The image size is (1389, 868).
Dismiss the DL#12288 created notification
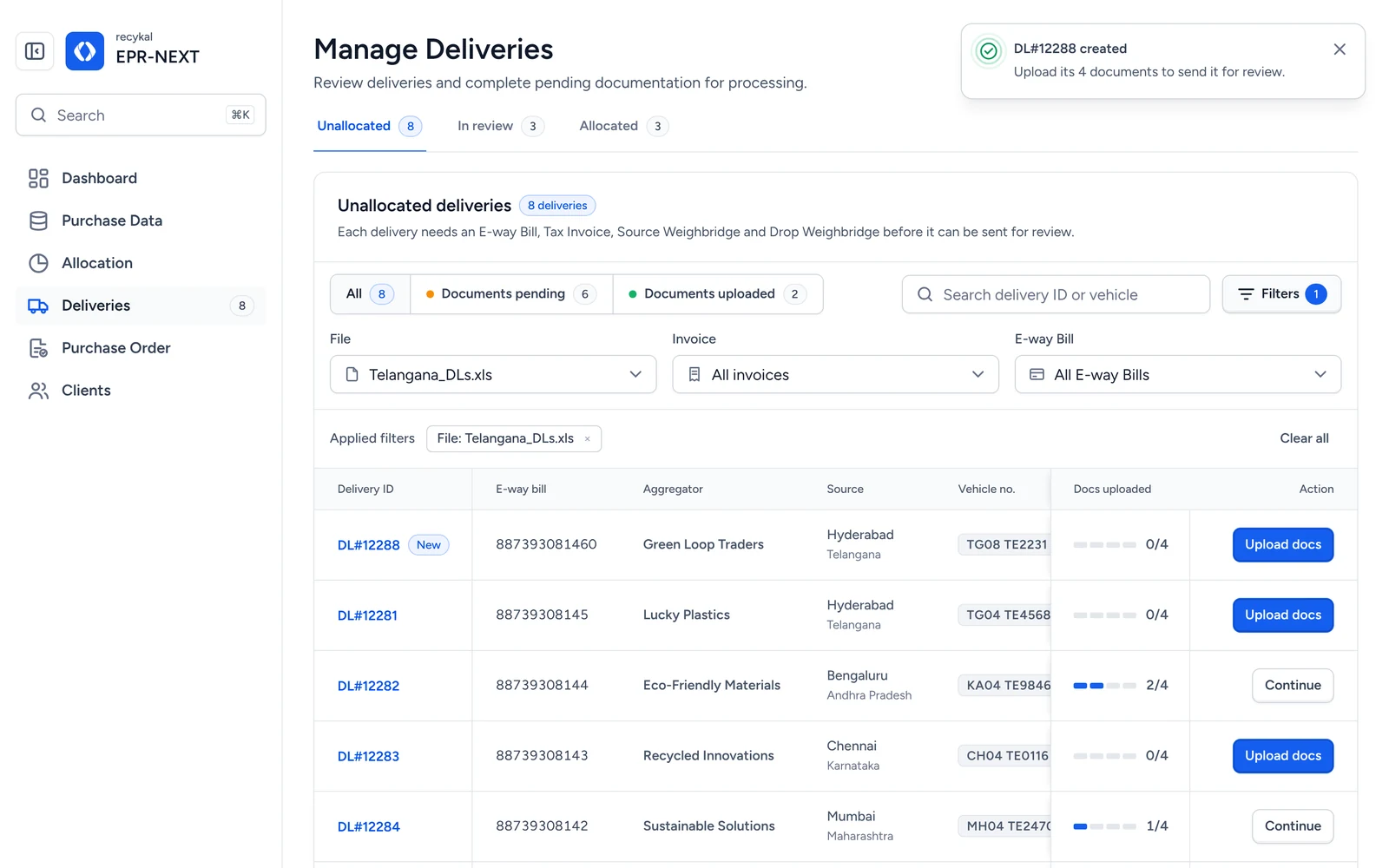[x=1340, y=49]
